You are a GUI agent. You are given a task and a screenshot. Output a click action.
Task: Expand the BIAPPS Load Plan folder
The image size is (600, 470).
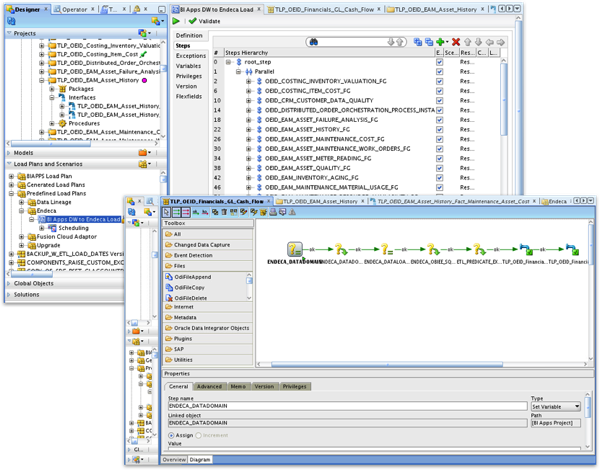tap(11, 176)
